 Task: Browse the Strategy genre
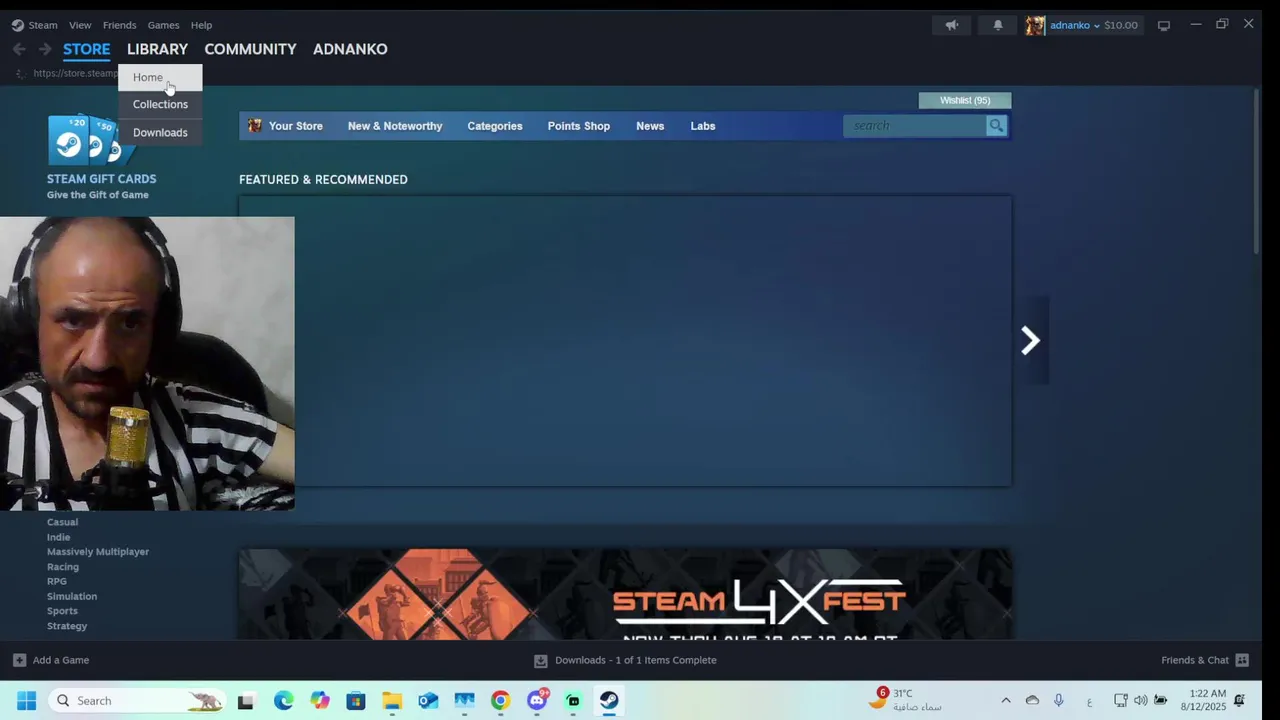(x=67, y=626)
